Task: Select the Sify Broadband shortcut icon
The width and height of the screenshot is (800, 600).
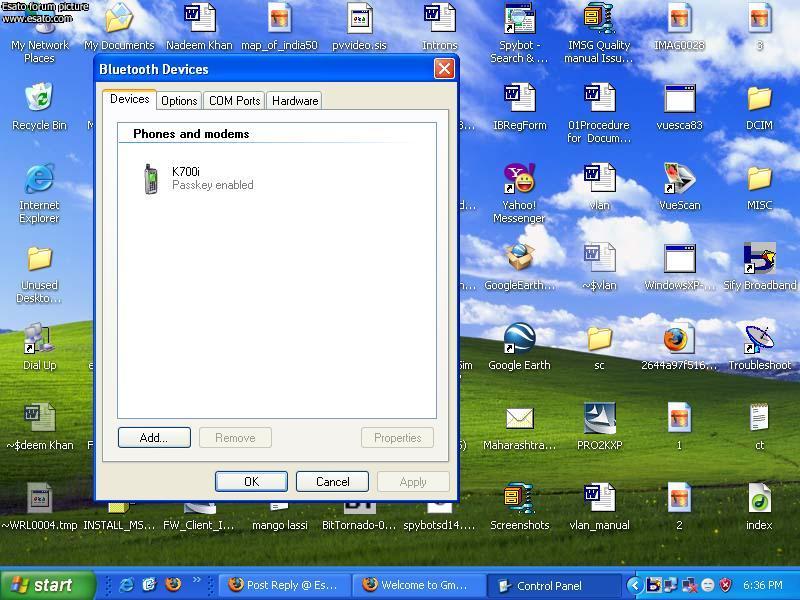Action: click(759, 258)
